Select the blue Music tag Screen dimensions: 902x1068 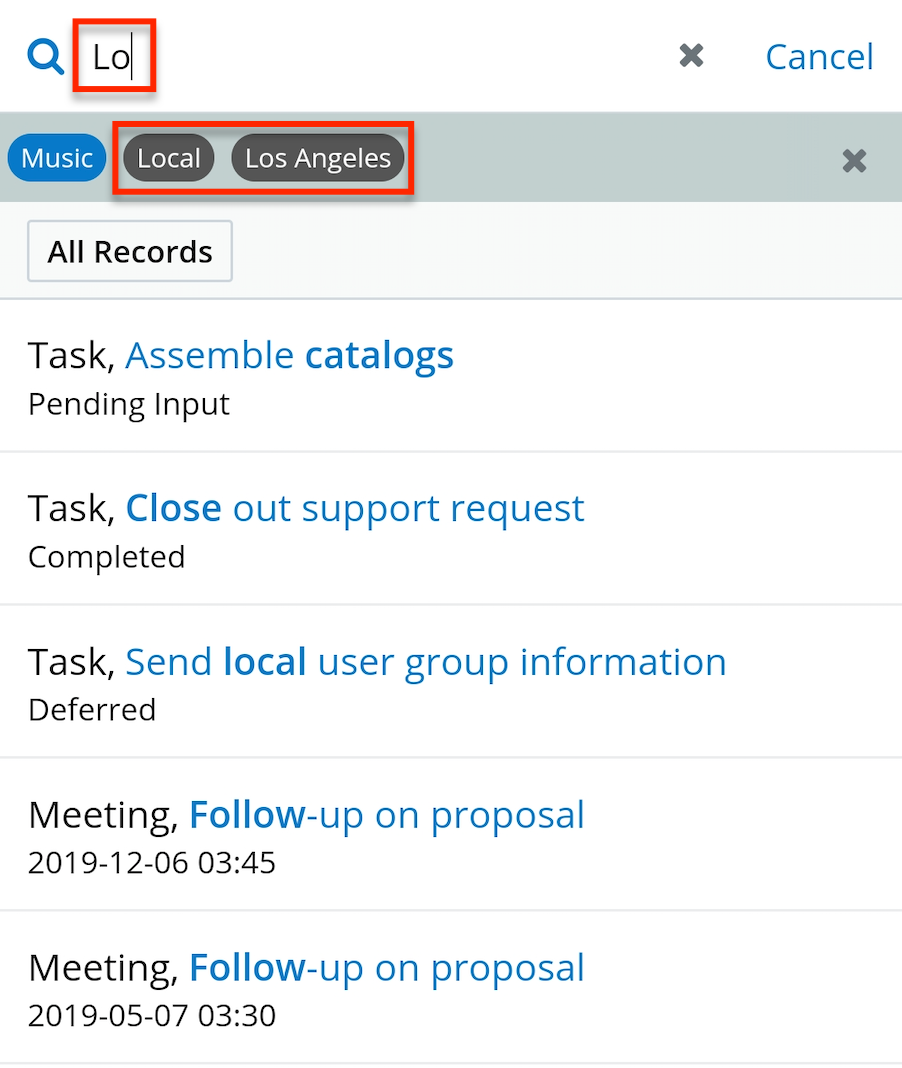pos(57,158)
